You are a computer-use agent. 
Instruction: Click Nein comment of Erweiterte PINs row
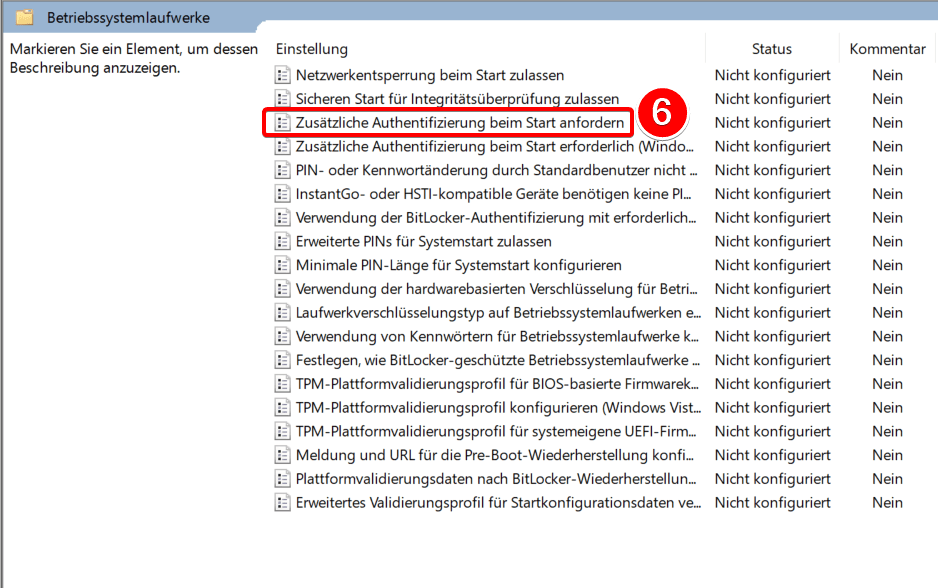[887, 242]
